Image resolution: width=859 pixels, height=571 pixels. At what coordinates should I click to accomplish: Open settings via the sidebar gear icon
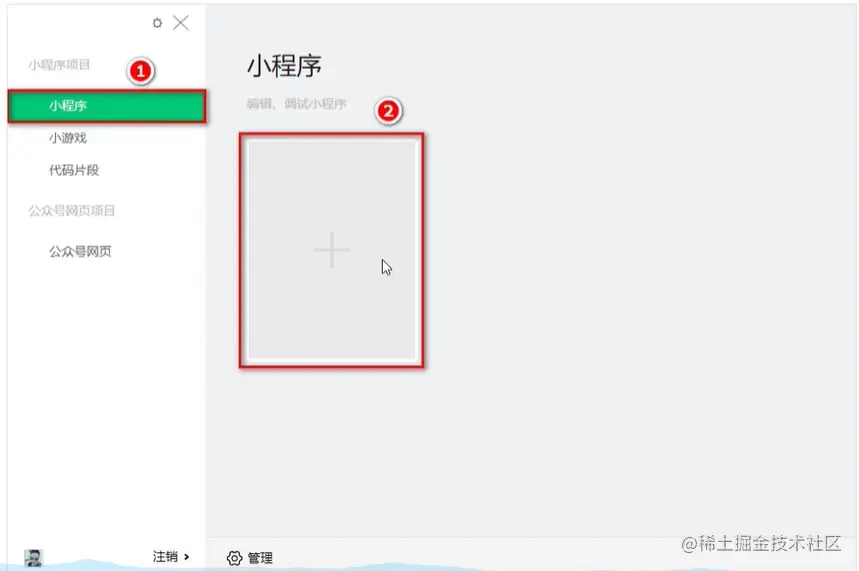coord(157,23)
